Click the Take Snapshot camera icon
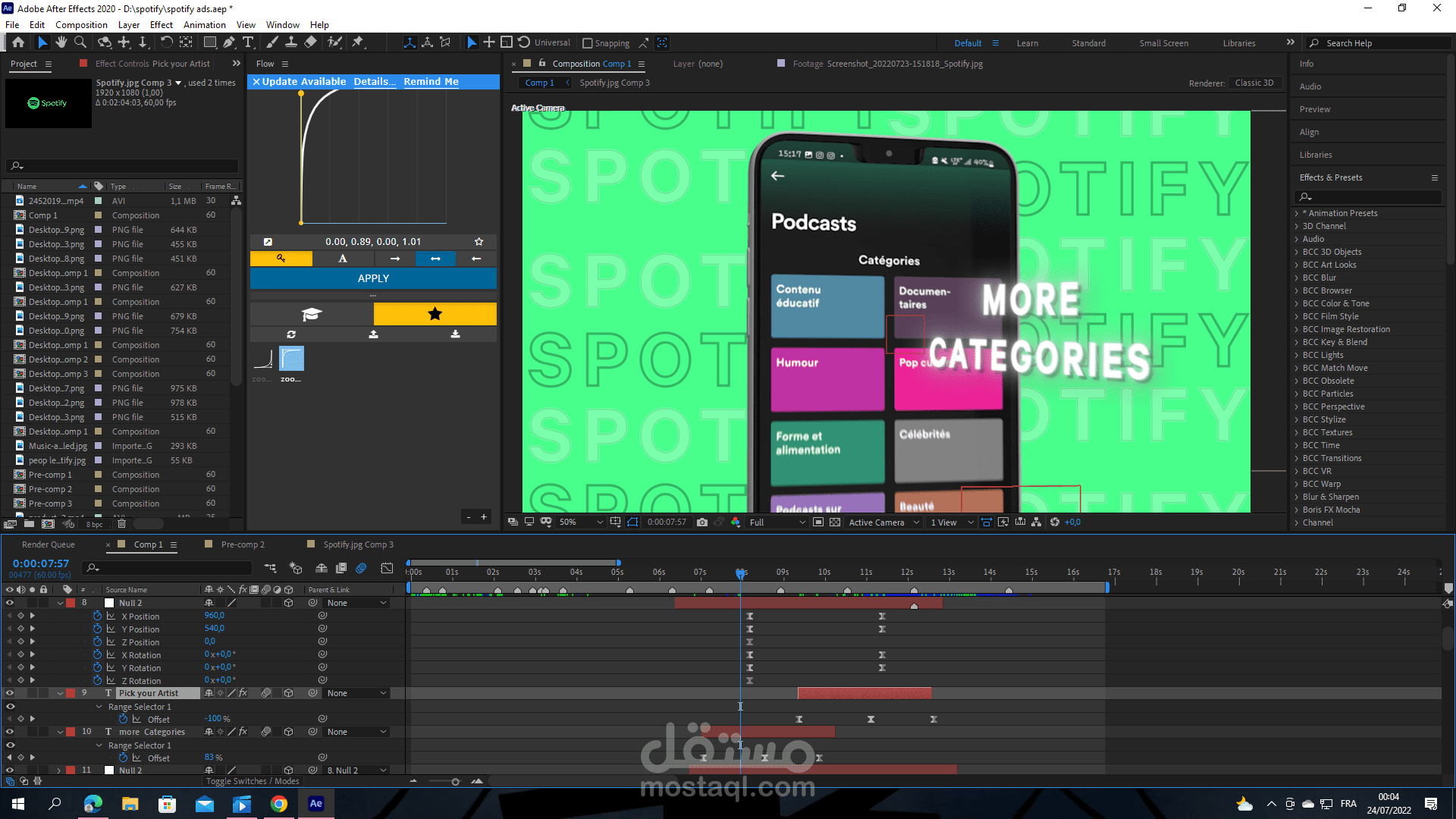 [x=701, y=522]
